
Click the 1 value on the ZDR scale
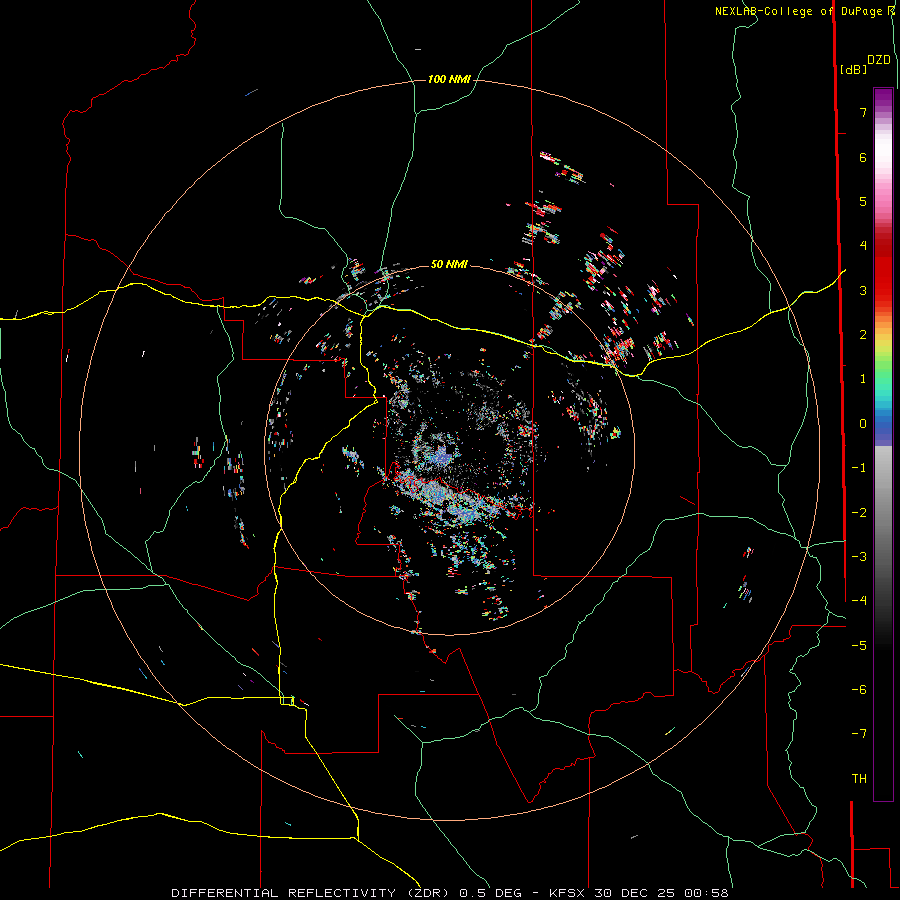point(863,379)
